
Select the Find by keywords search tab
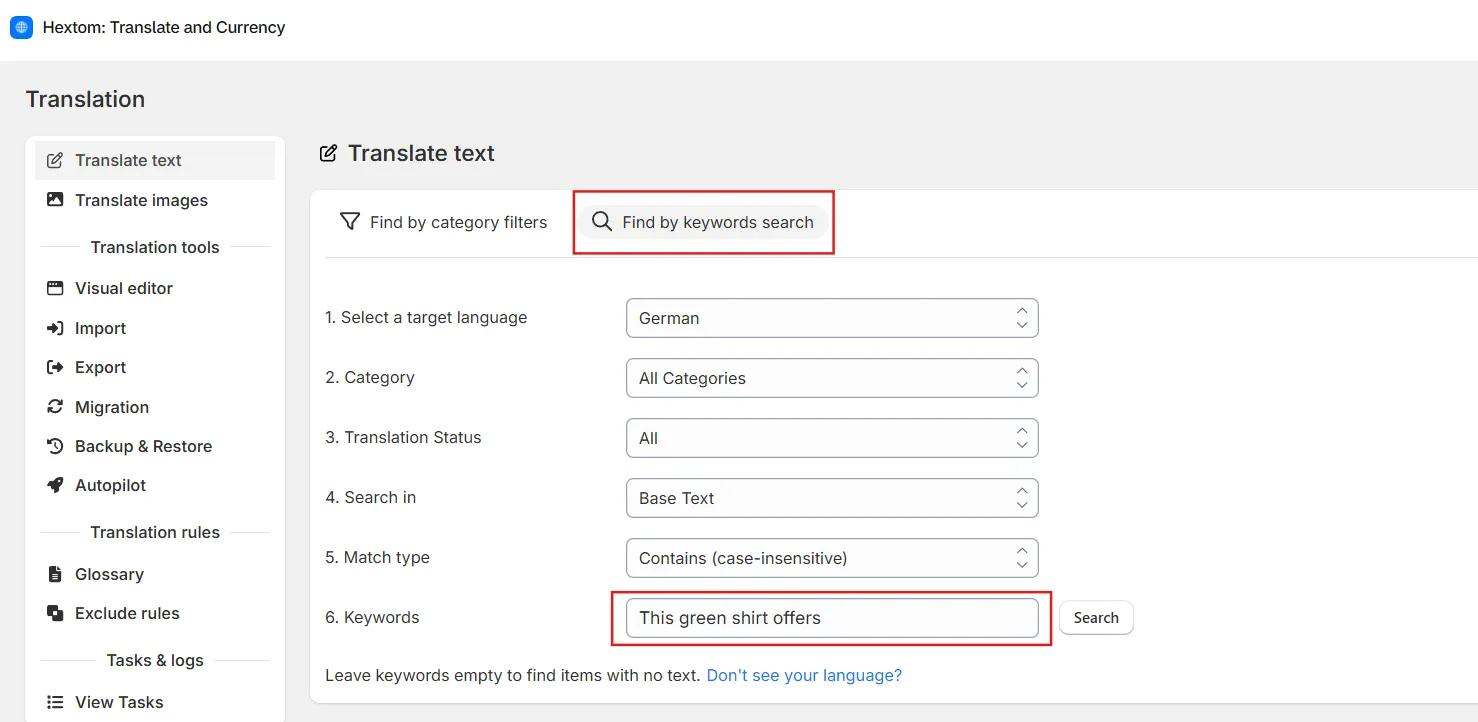pos(703,222)
